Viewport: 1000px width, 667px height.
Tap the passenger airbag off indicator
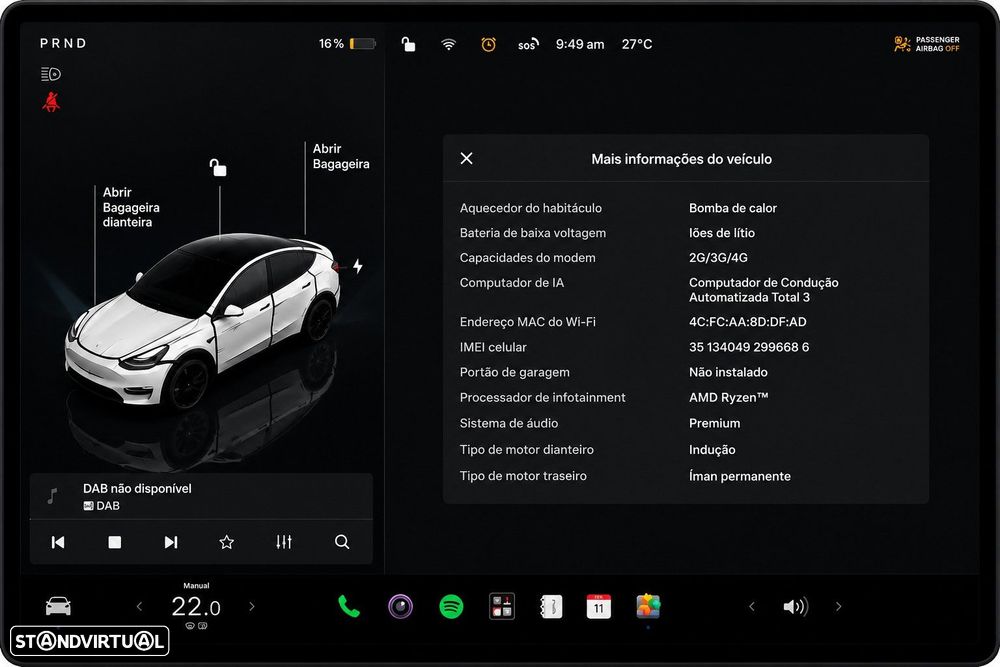pos(927,44)
